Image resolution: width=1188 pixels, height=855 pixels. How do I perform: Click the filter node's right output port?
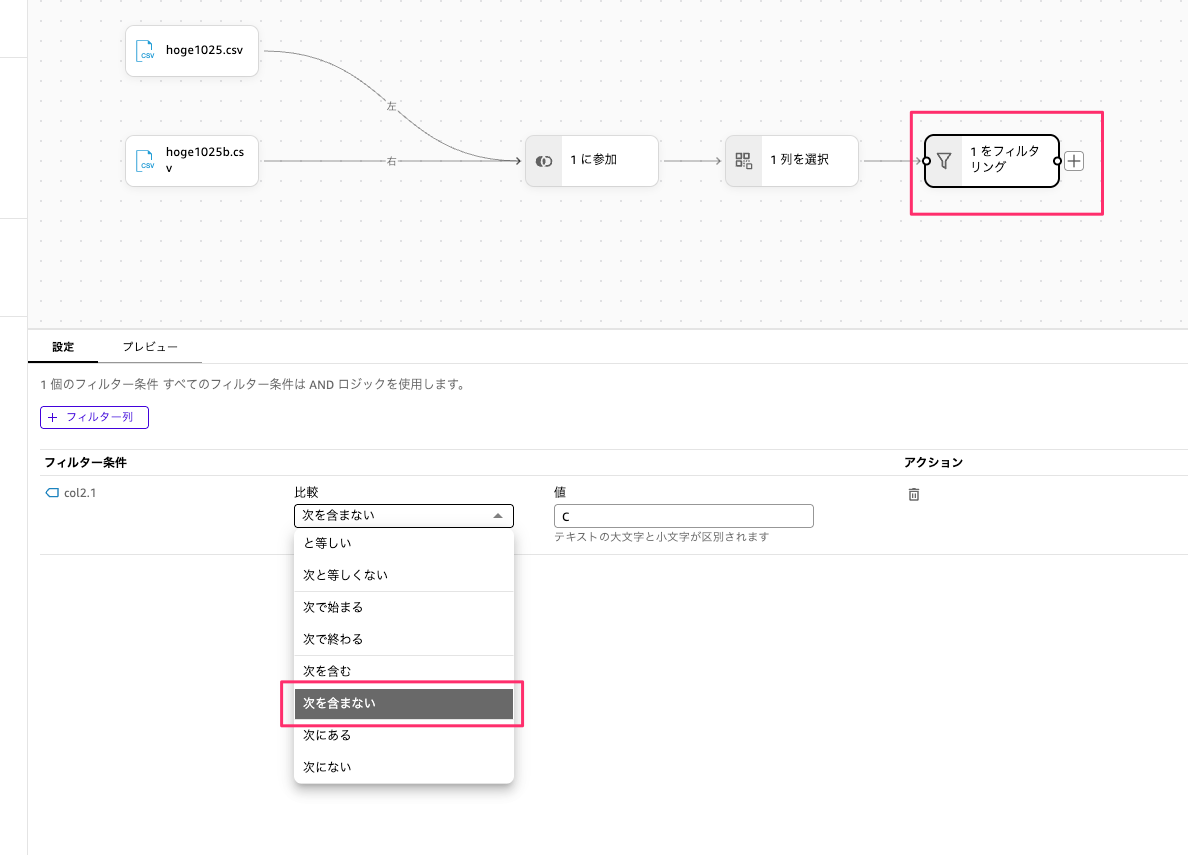(1058, 161)
